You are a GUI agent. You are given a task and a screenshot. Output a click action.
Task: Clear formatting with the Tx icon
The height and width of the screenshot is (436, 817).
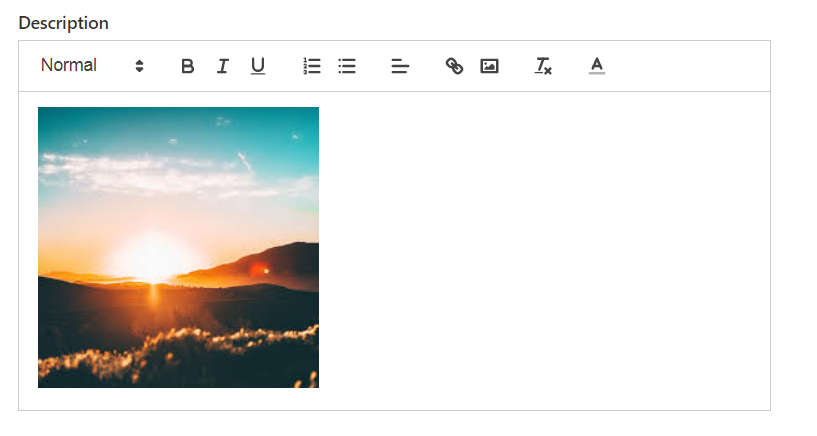(x=543, y=66)
